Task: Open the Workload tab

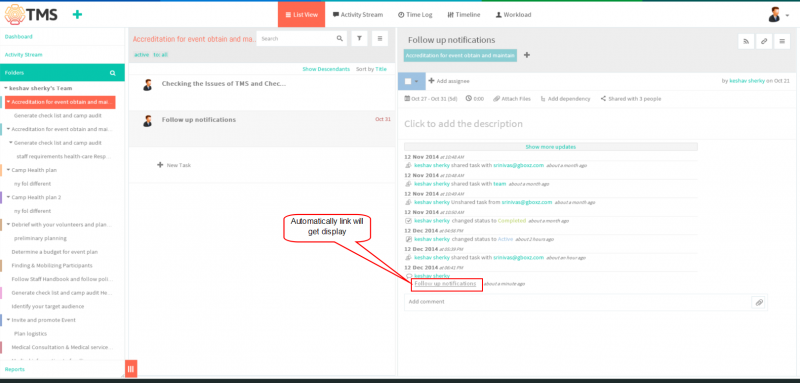Action: pyautogui.click(x=513, y=15)
